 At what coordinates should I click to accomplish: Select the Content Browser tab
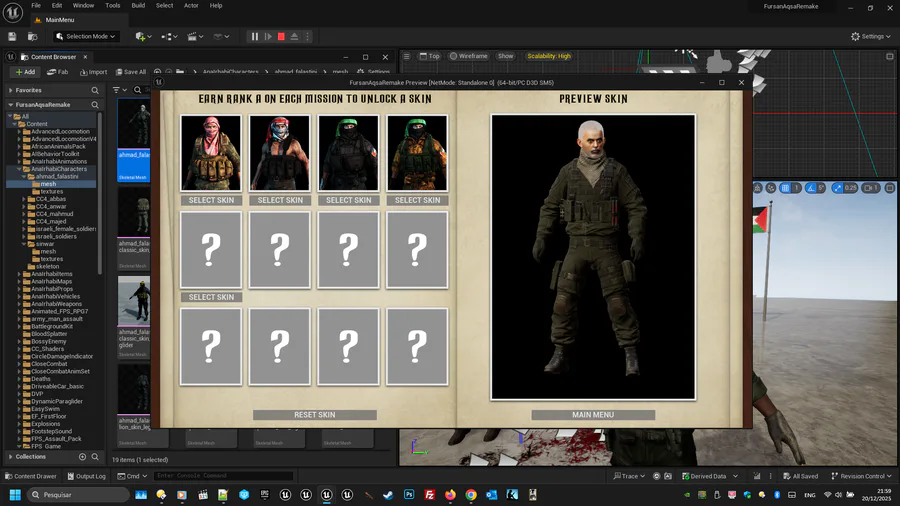pyautogui.click(x=53, y=57)
